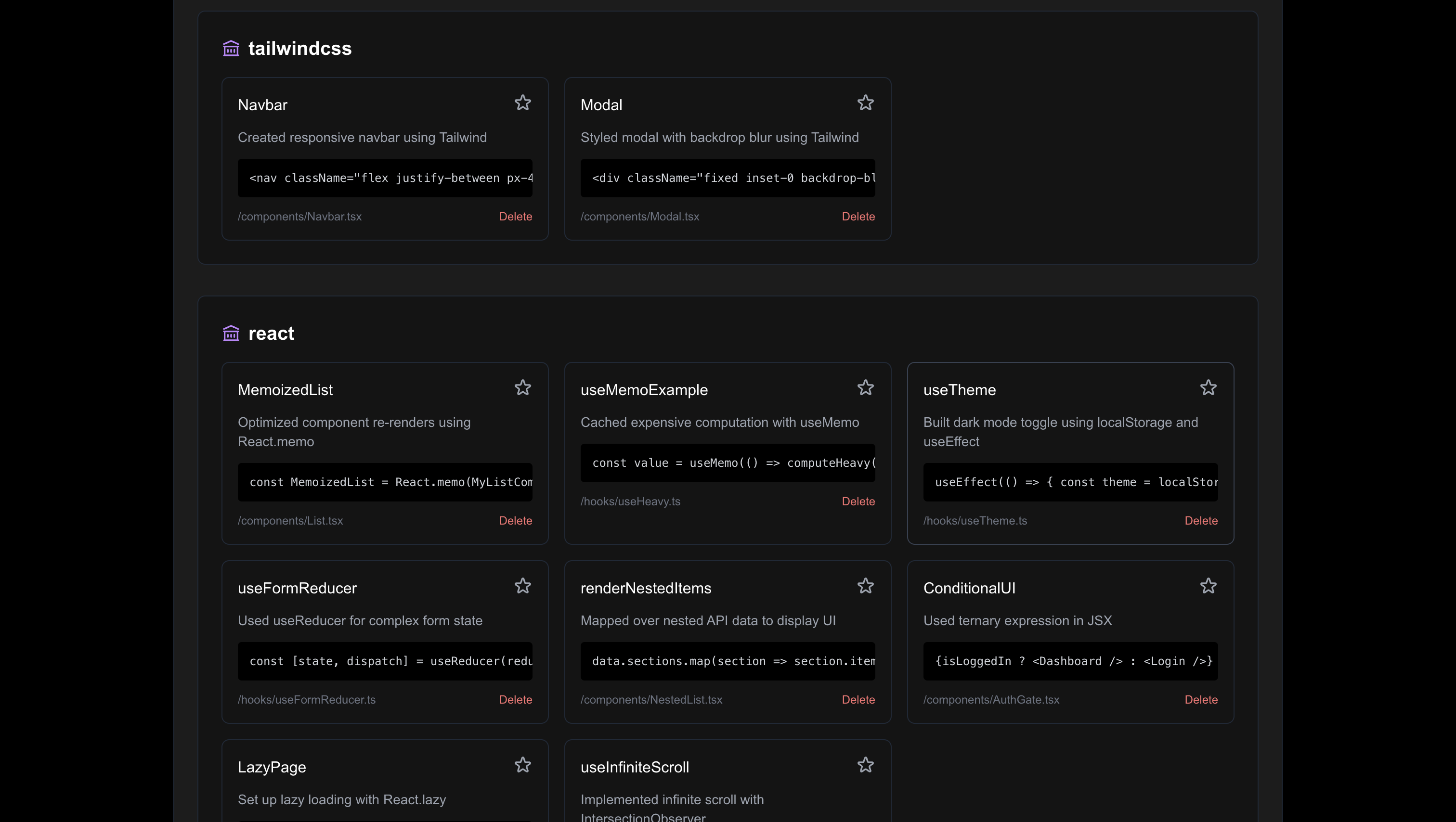
Task: Click the tailwindcss section heading
Action: click(x=299, y=49)
